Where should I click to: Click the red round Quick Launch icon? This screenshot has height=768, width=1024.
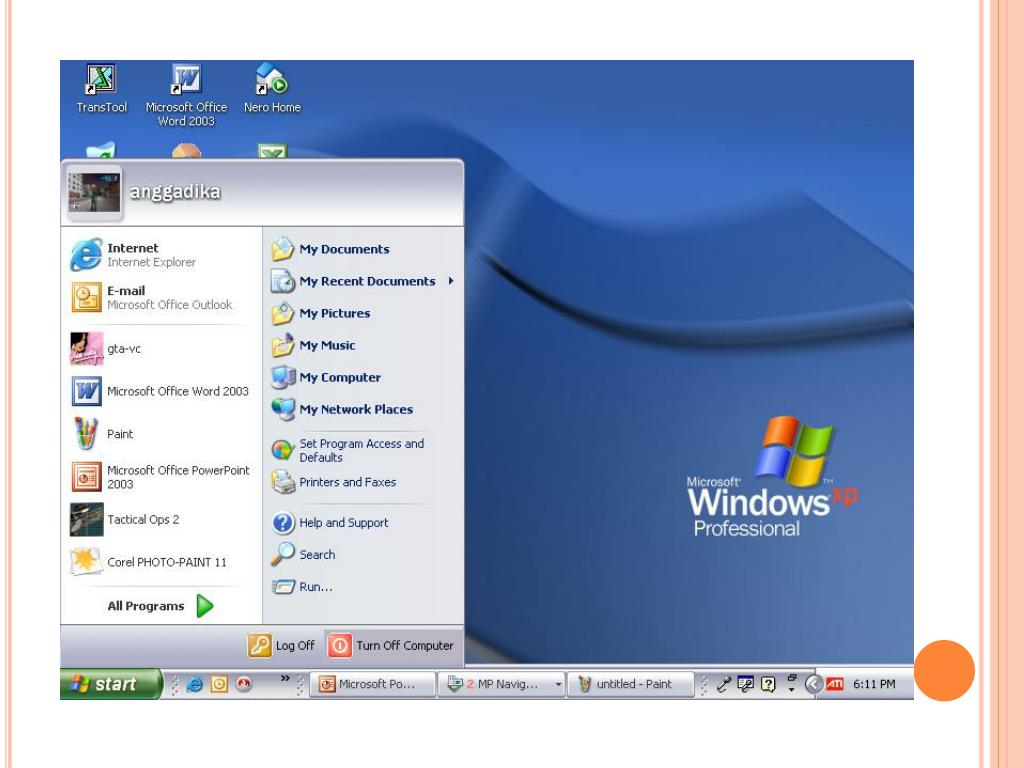244,684
